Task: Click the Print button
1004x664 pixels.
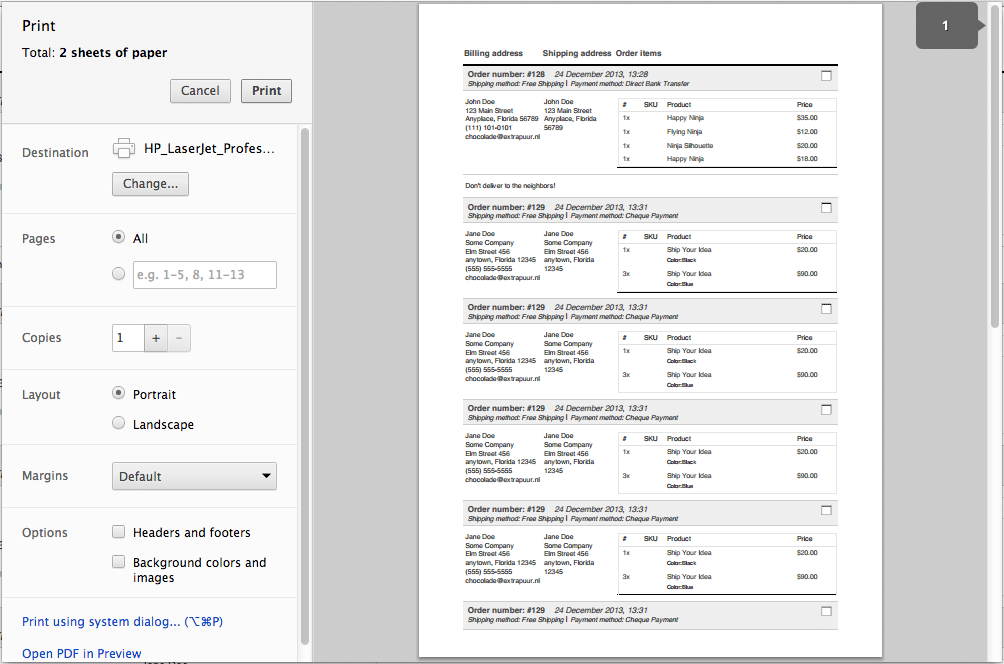Action: 266,91
